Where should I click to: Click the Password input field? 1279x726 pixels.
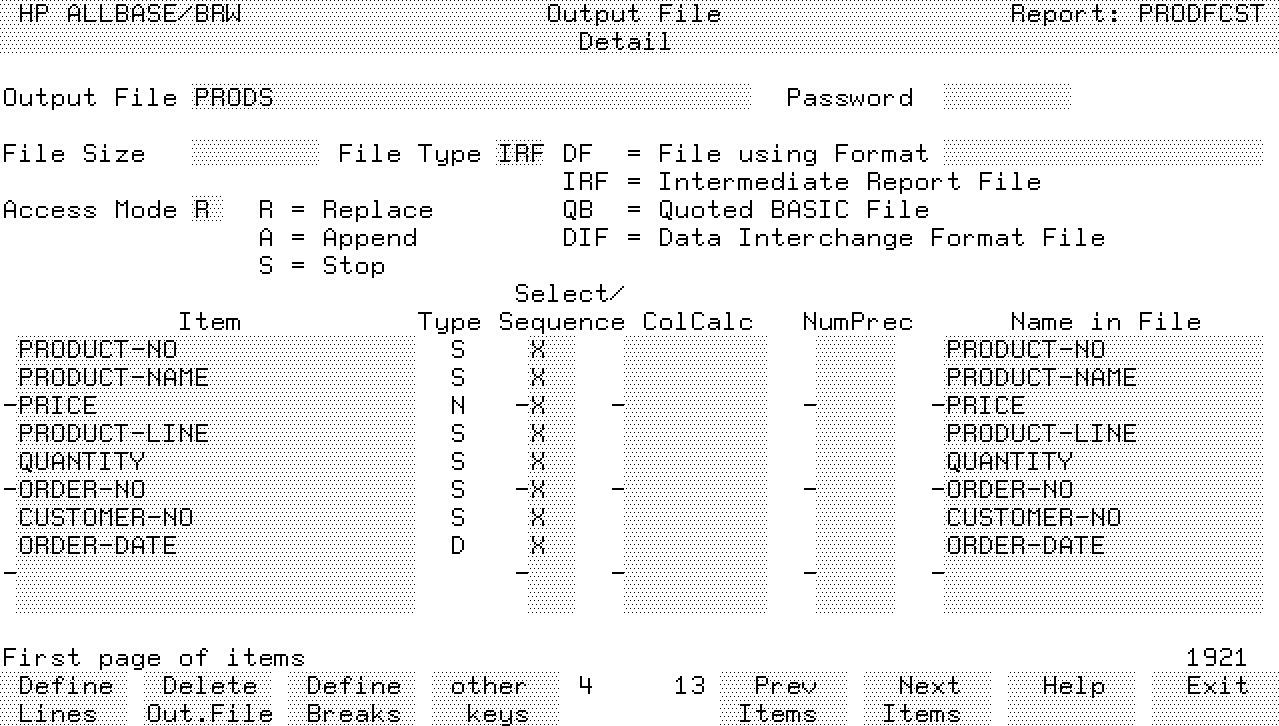tap(1006, 98)
